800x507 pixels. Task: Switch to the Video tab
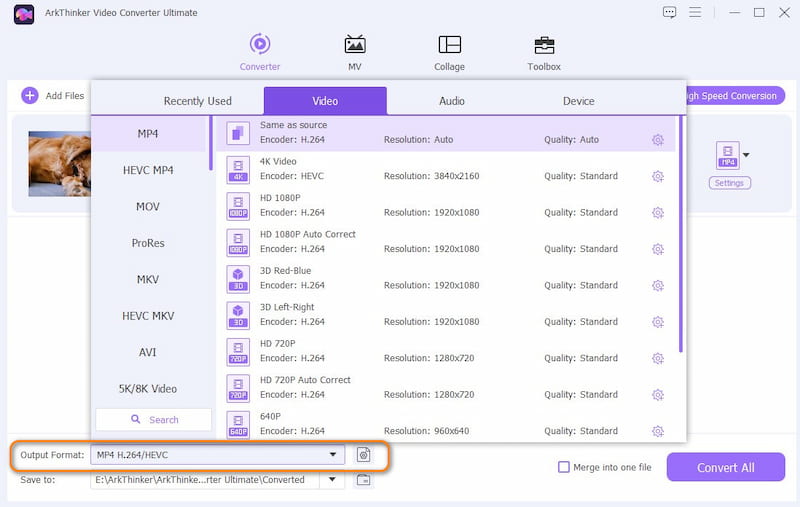point(325,101)
